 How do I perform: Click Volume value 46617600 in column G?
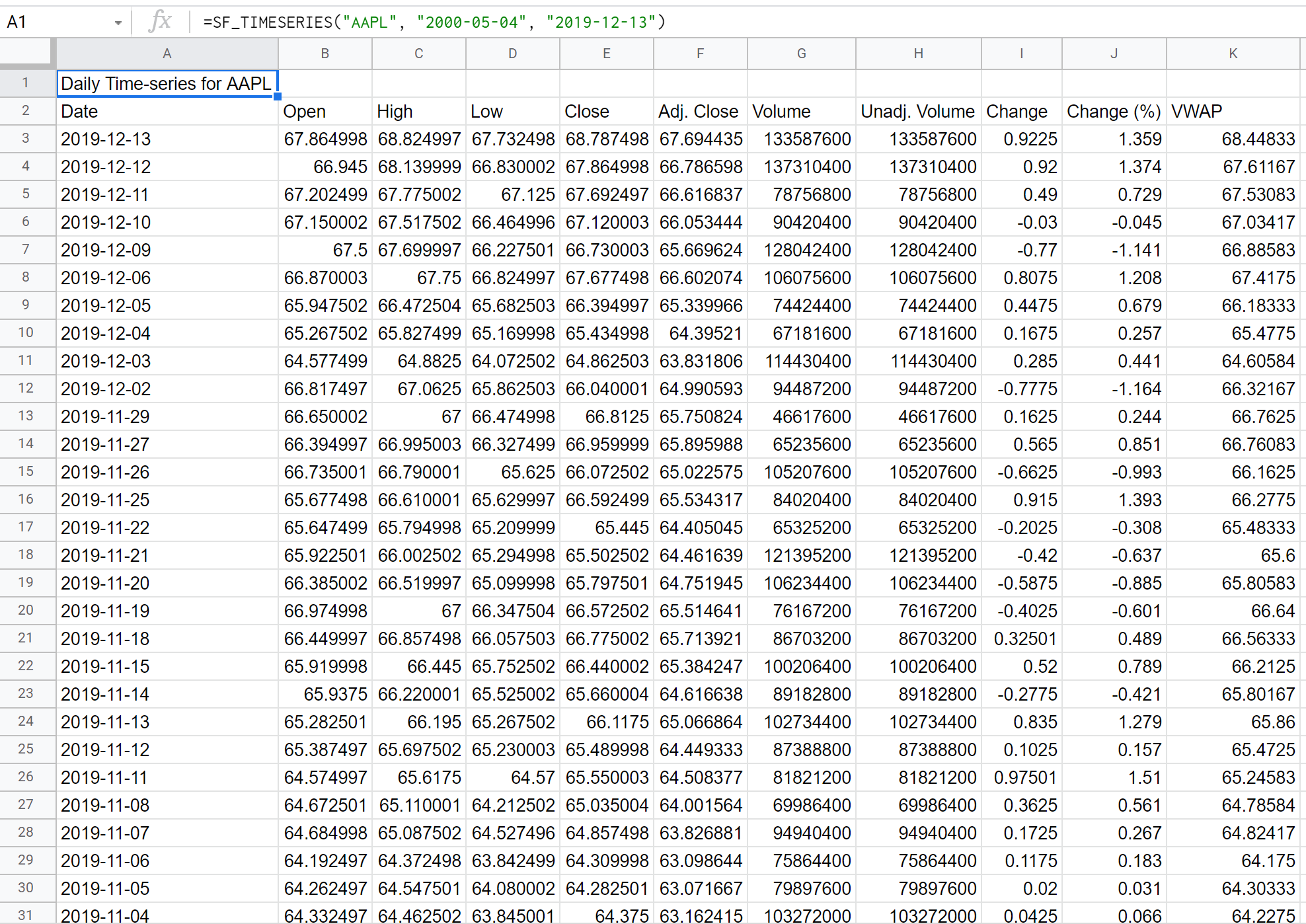tap(802, 417)
